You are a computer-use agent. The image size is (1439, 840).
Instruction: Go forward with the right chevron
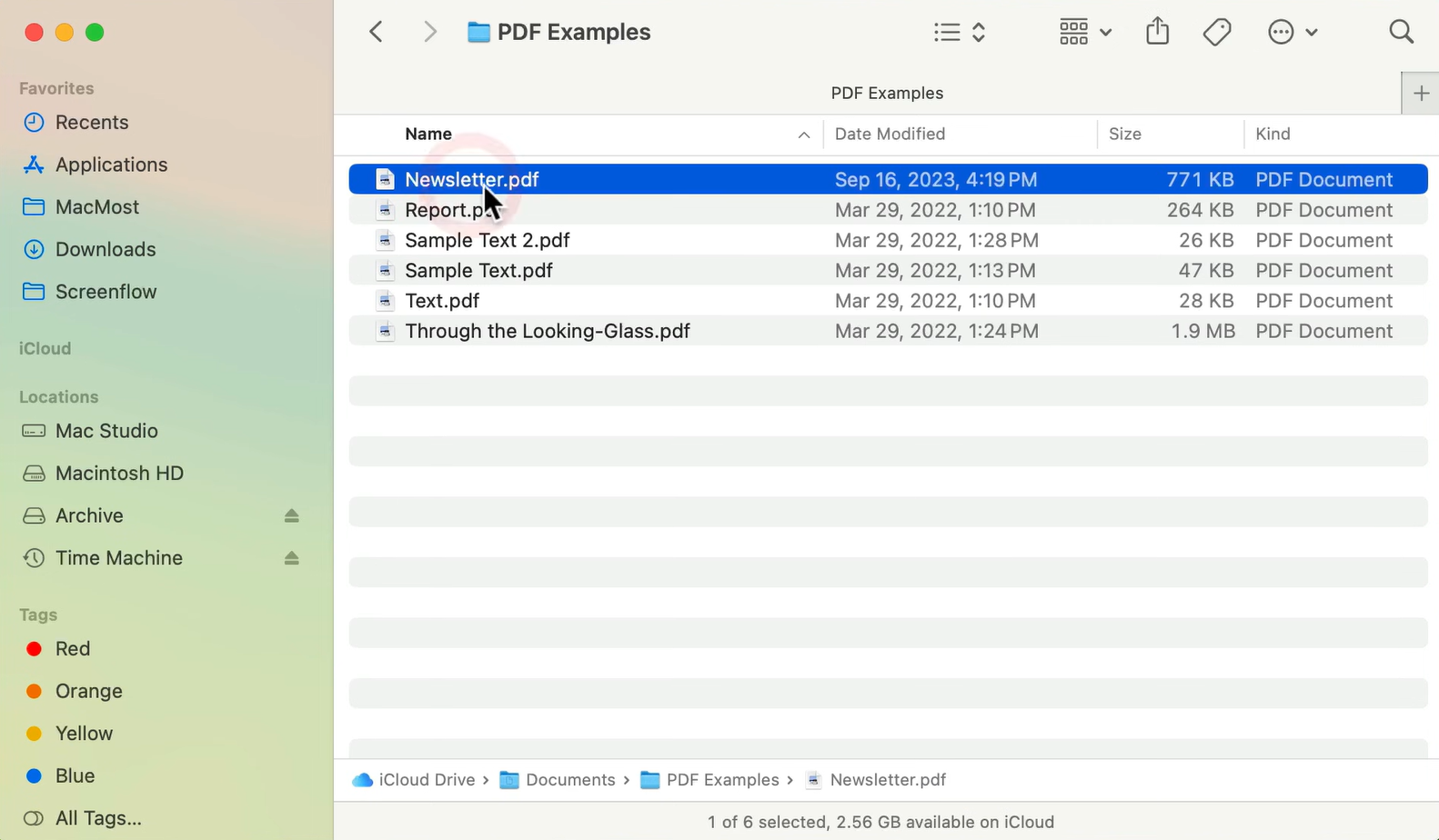coord(430,32)
